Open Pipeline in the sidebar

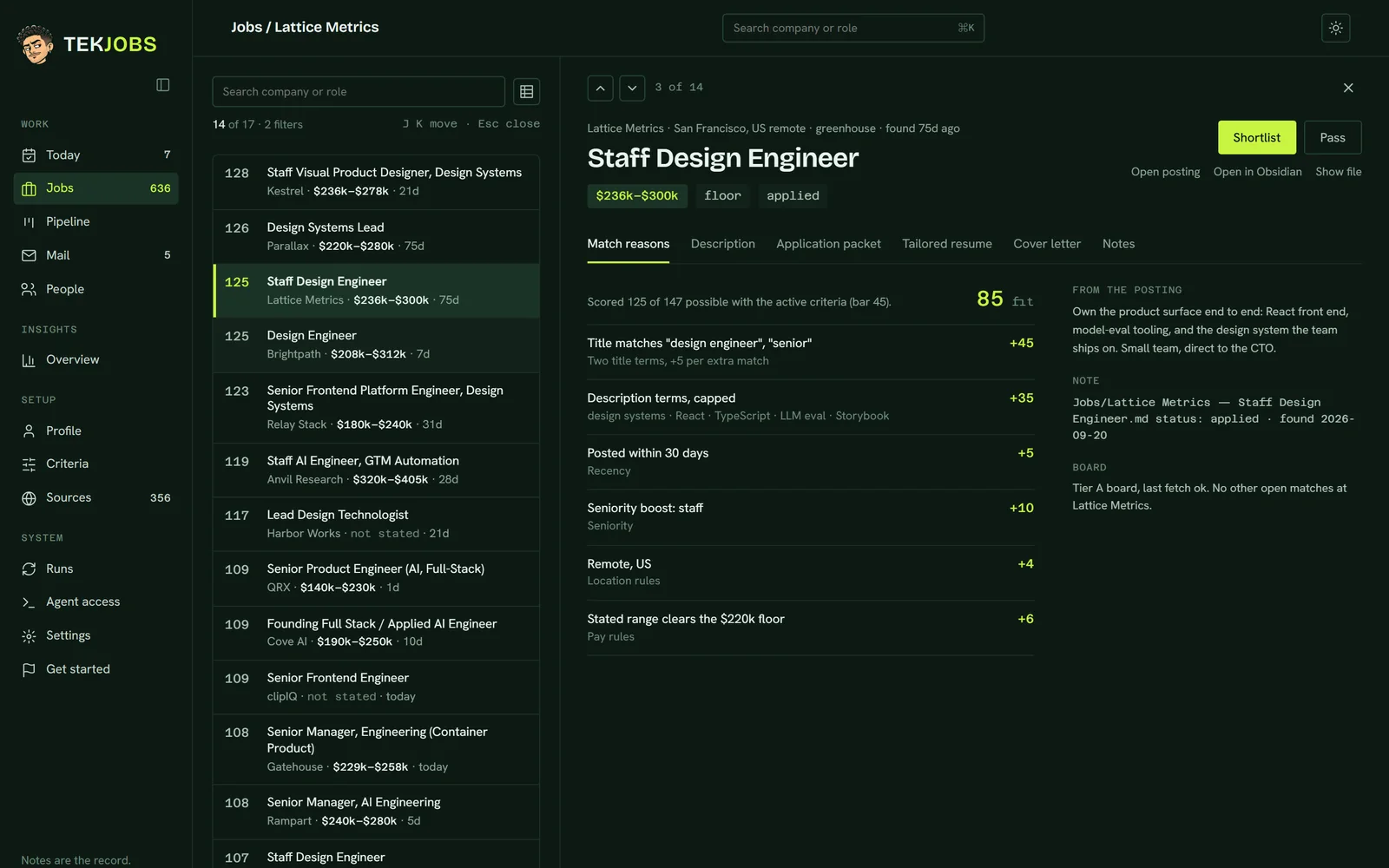(x=95, y=222)
